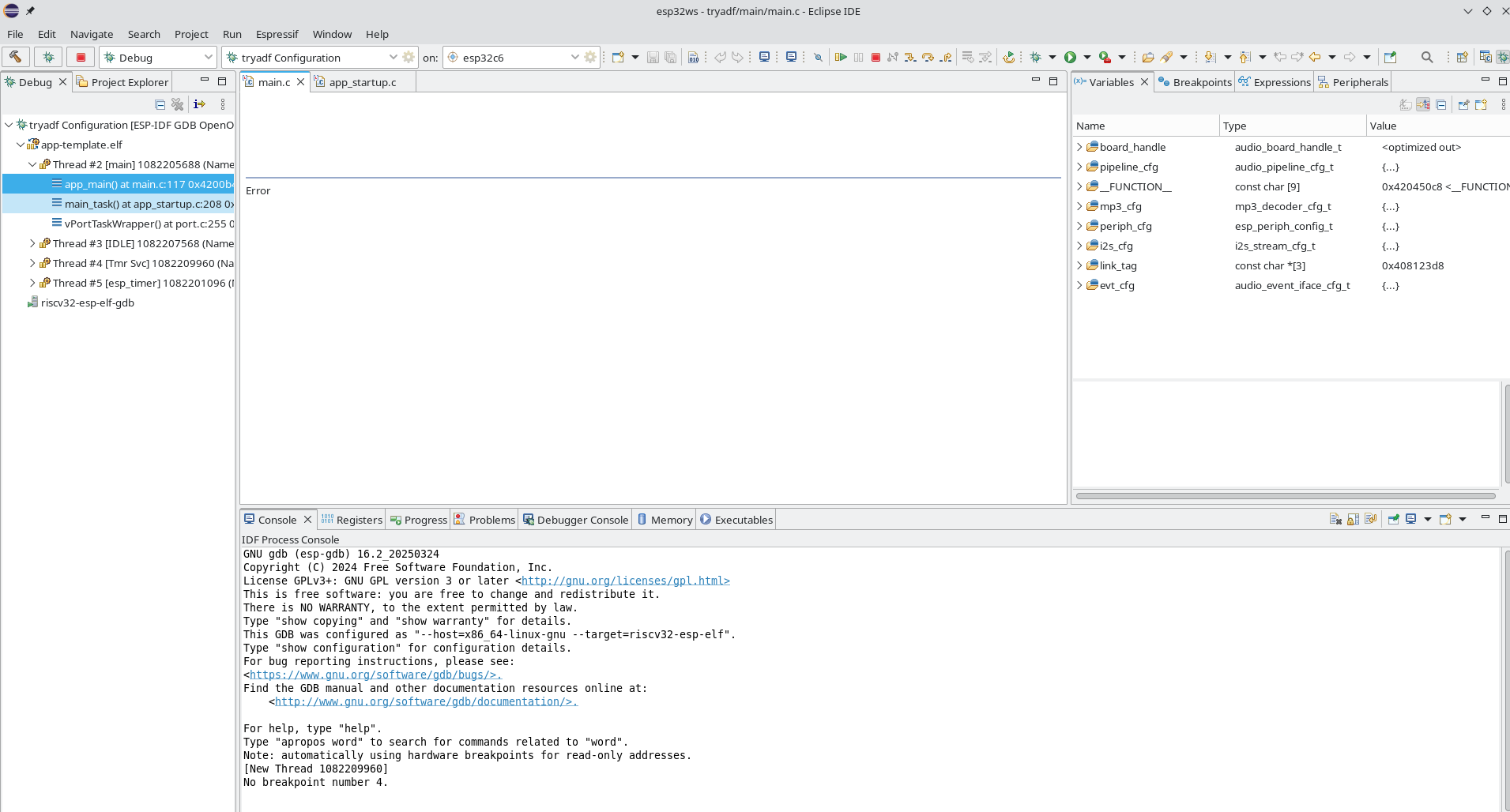The width and height of the screenshot is (1510, 812).
Task: Clear the Console with the clear icon
Action: click(x=1335, y=519)
